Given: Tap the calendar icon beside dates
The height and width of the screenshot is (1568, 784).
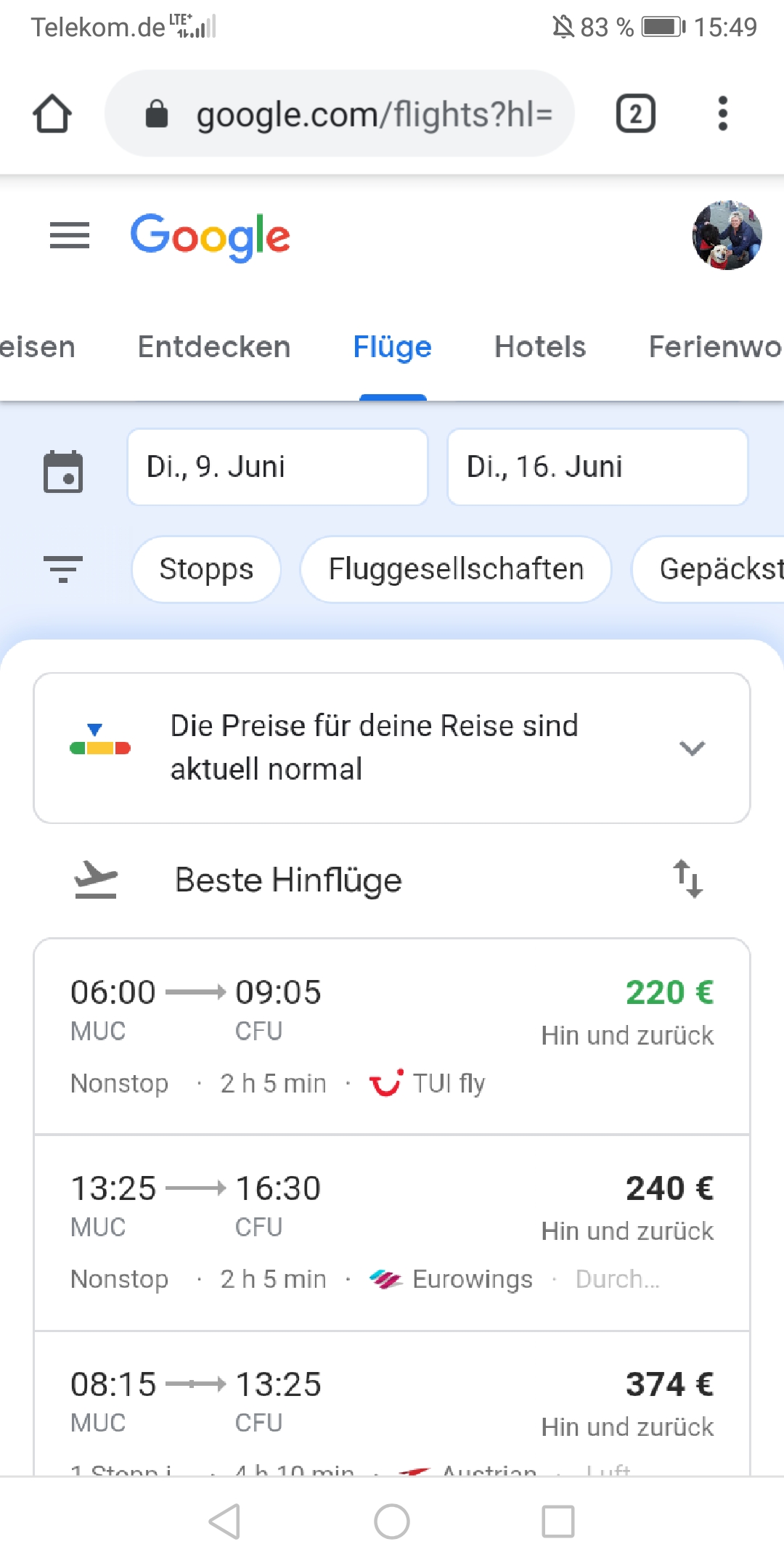Looking at the screenshot, I should [63, 472].
